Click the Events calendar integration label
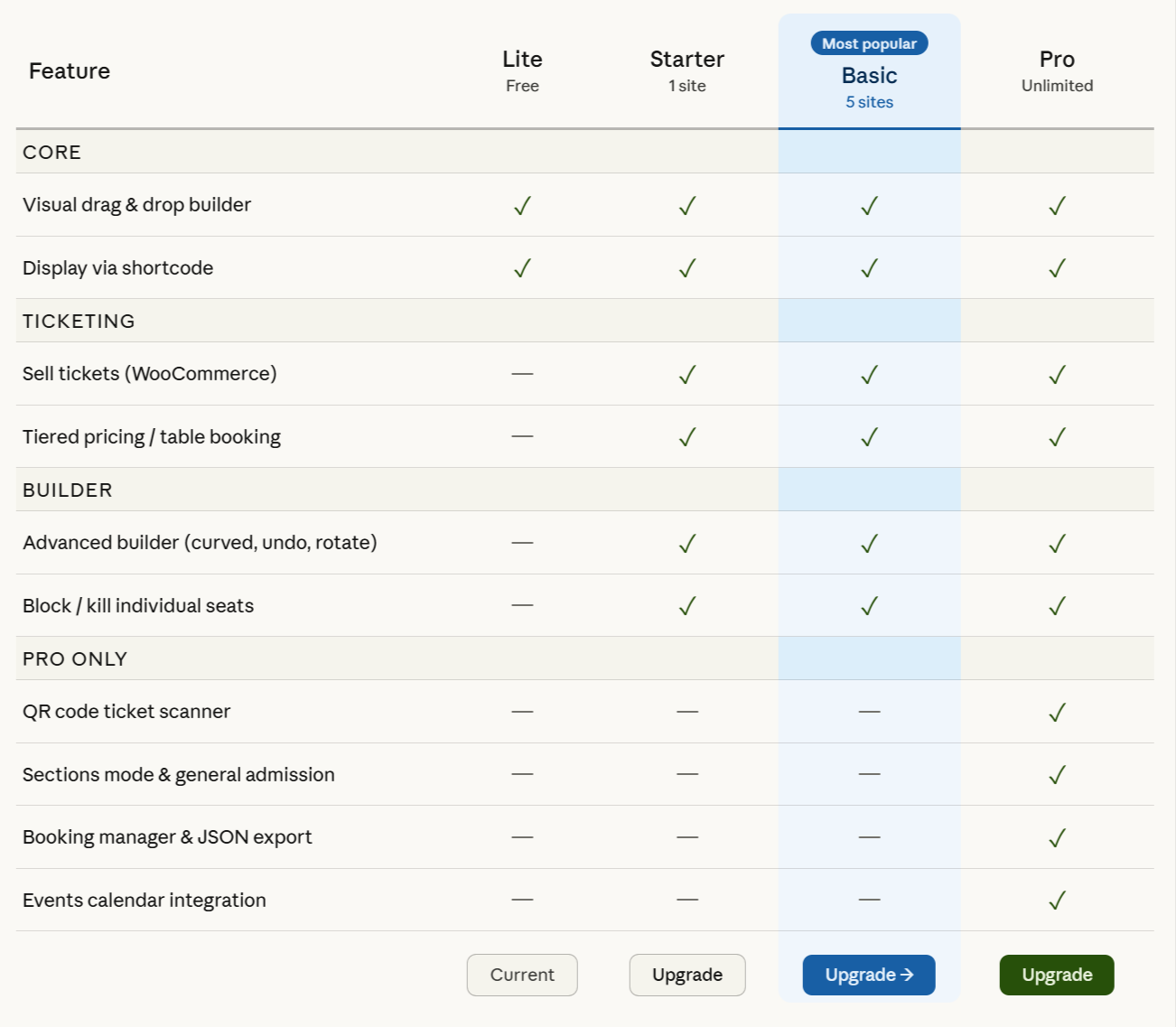Screen dimensions: 1176x1027 tap(145, 901)
